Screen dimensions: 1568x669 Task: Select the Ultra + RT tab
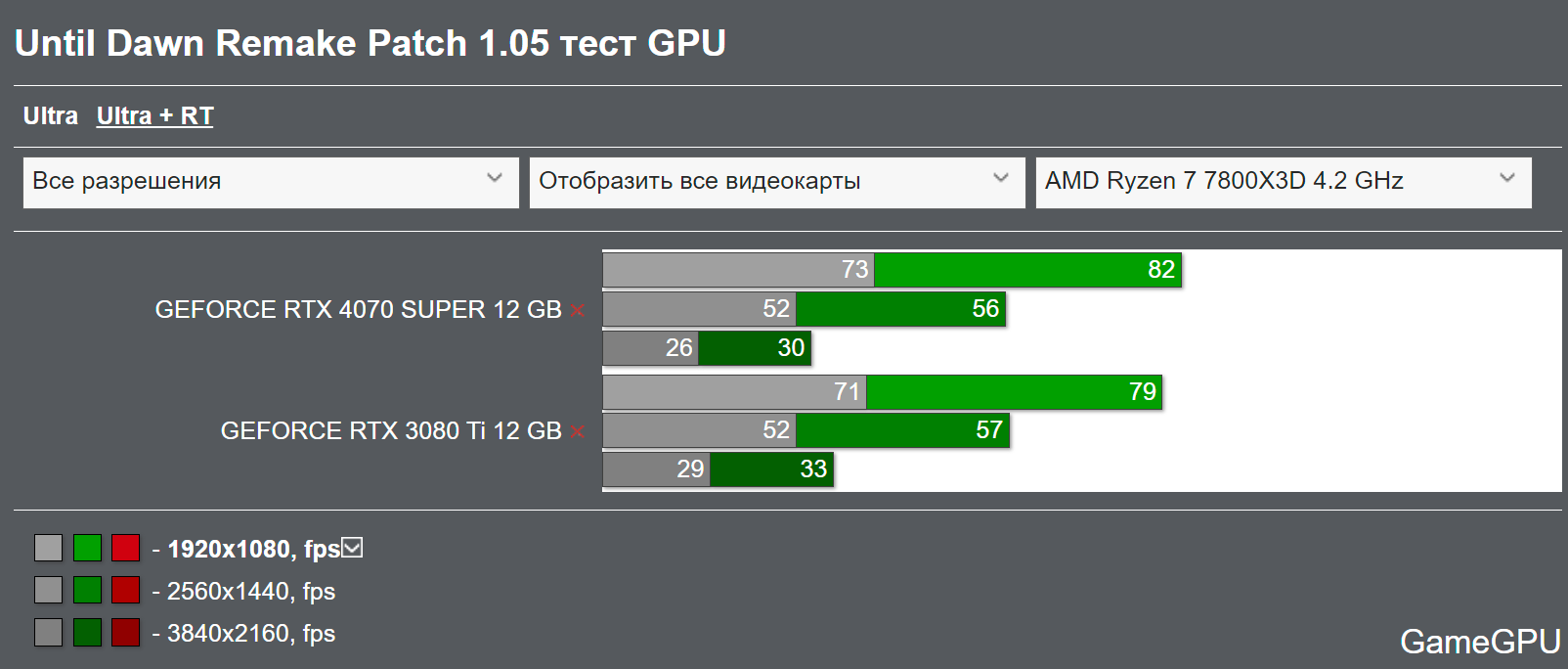(154, 115)
